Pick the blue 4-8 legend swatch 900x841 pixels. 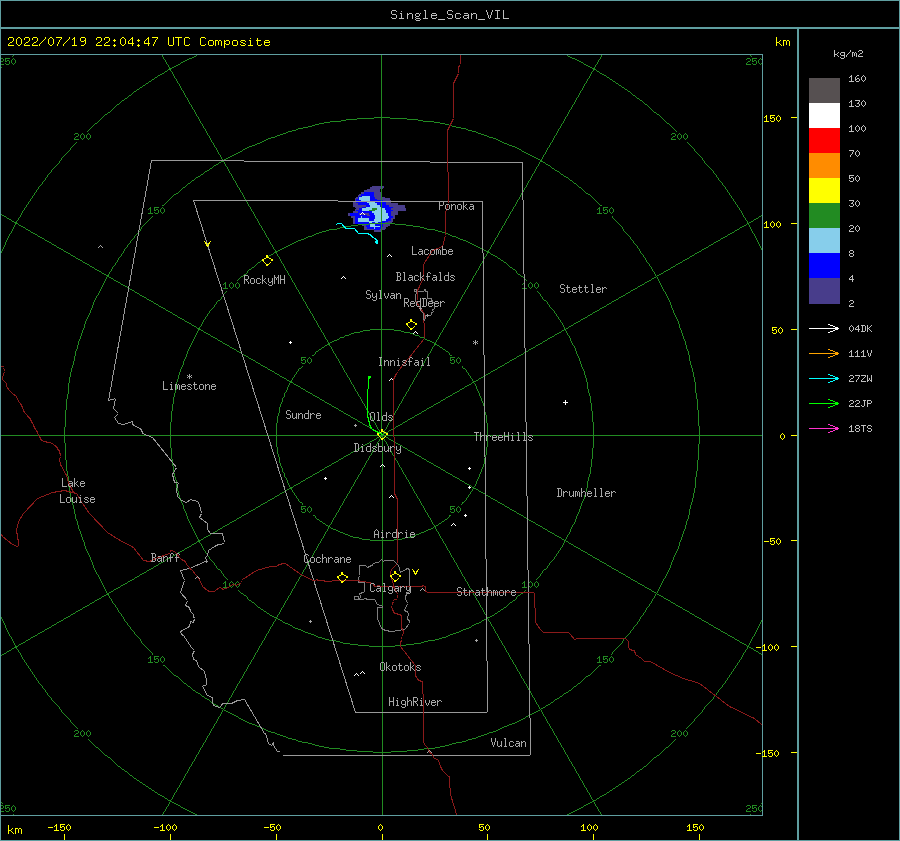point(824,266)
